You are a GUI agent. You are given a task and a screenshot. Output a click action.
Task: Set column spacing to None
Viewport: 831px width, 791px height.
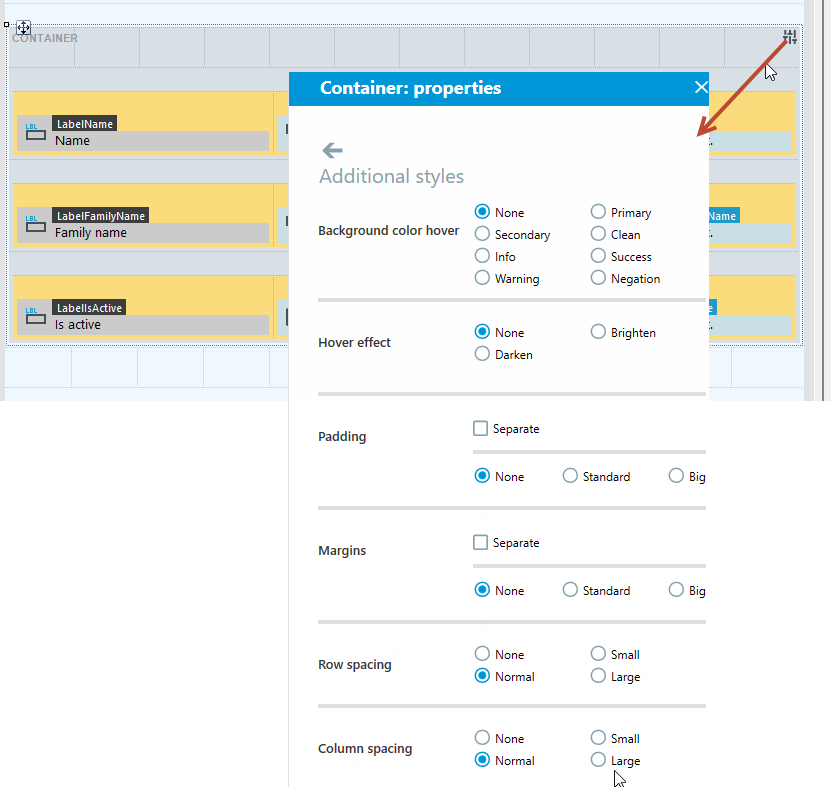pos(482,737)
